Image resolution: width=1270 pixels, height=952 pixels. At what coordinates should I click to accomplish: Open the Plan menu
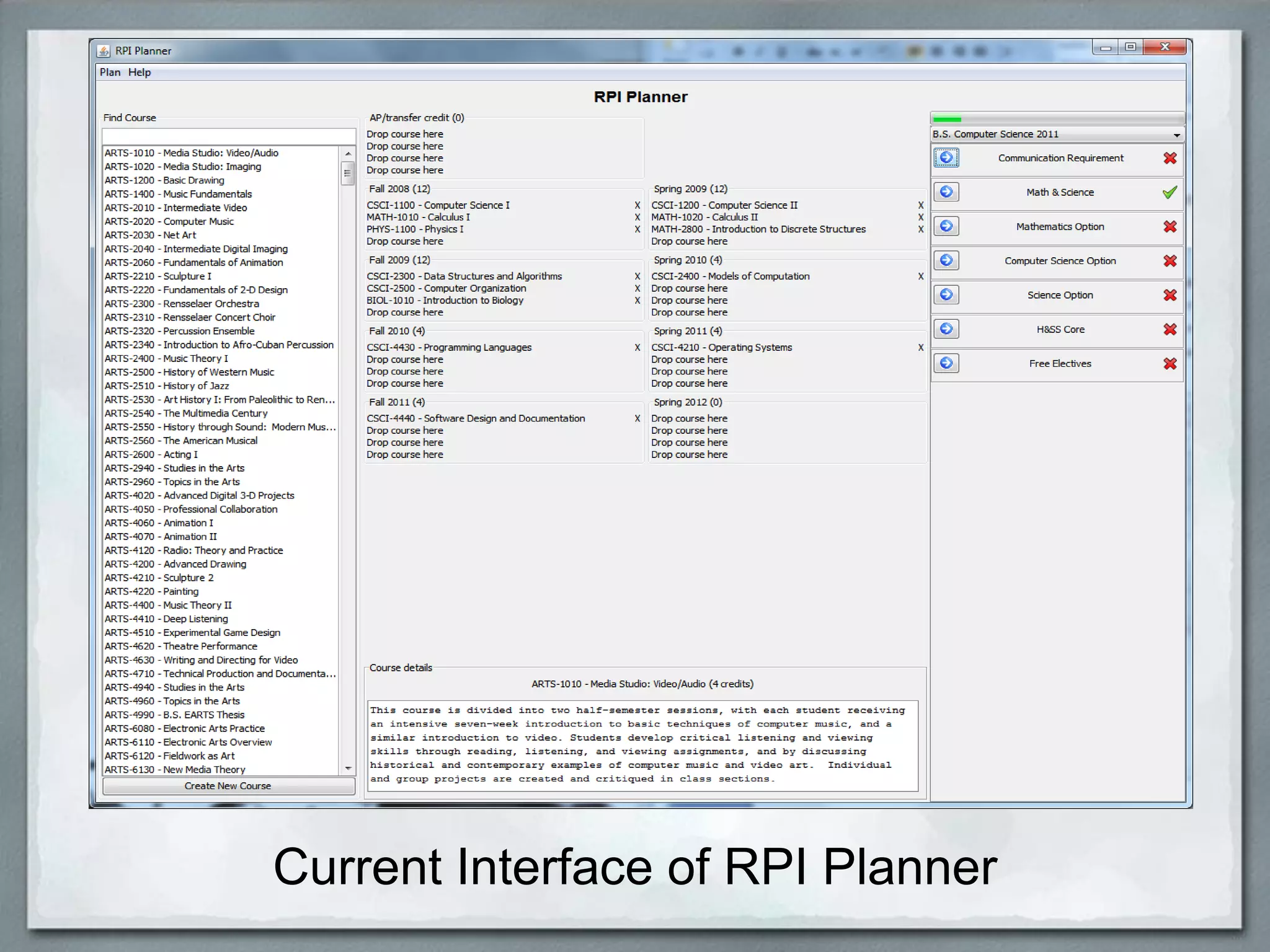point(110,73)
